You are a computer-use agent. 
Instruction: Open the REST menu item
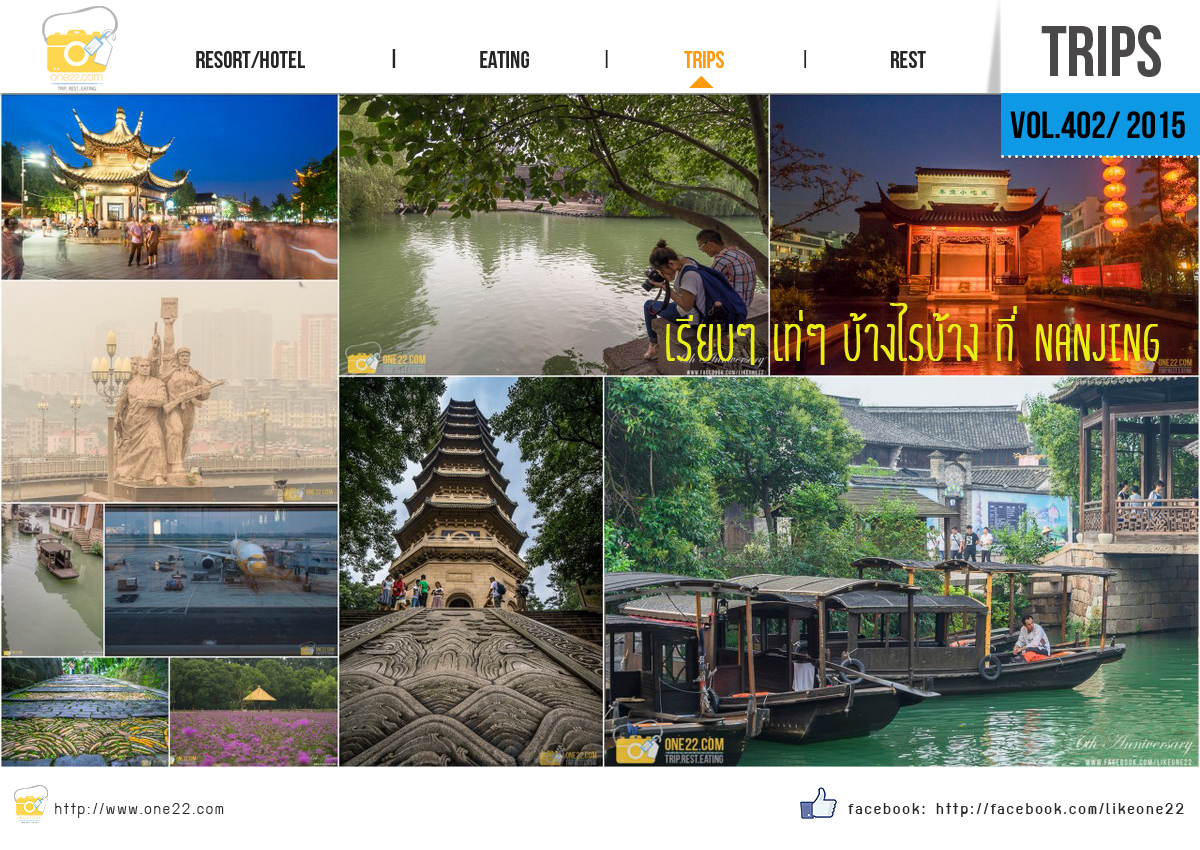coord(907,60)
